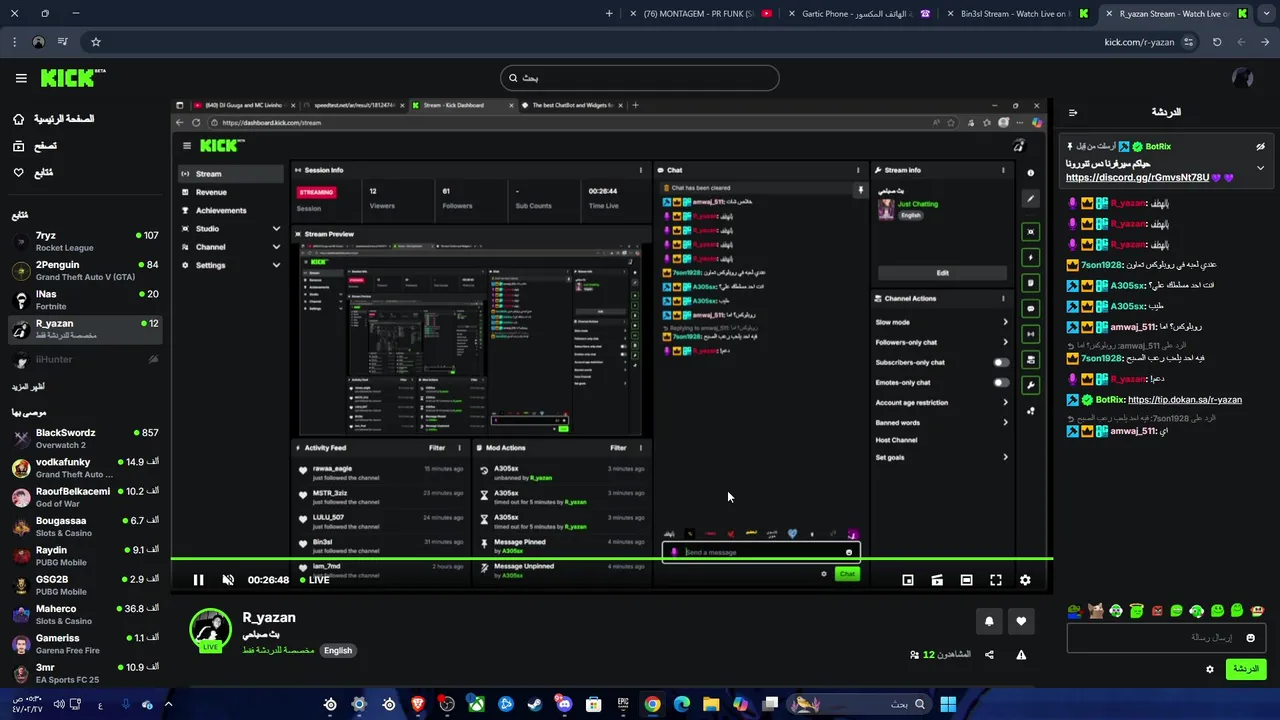Open Kick sidebar hamburger menu
1280x720 pixels.
point(21,78)
